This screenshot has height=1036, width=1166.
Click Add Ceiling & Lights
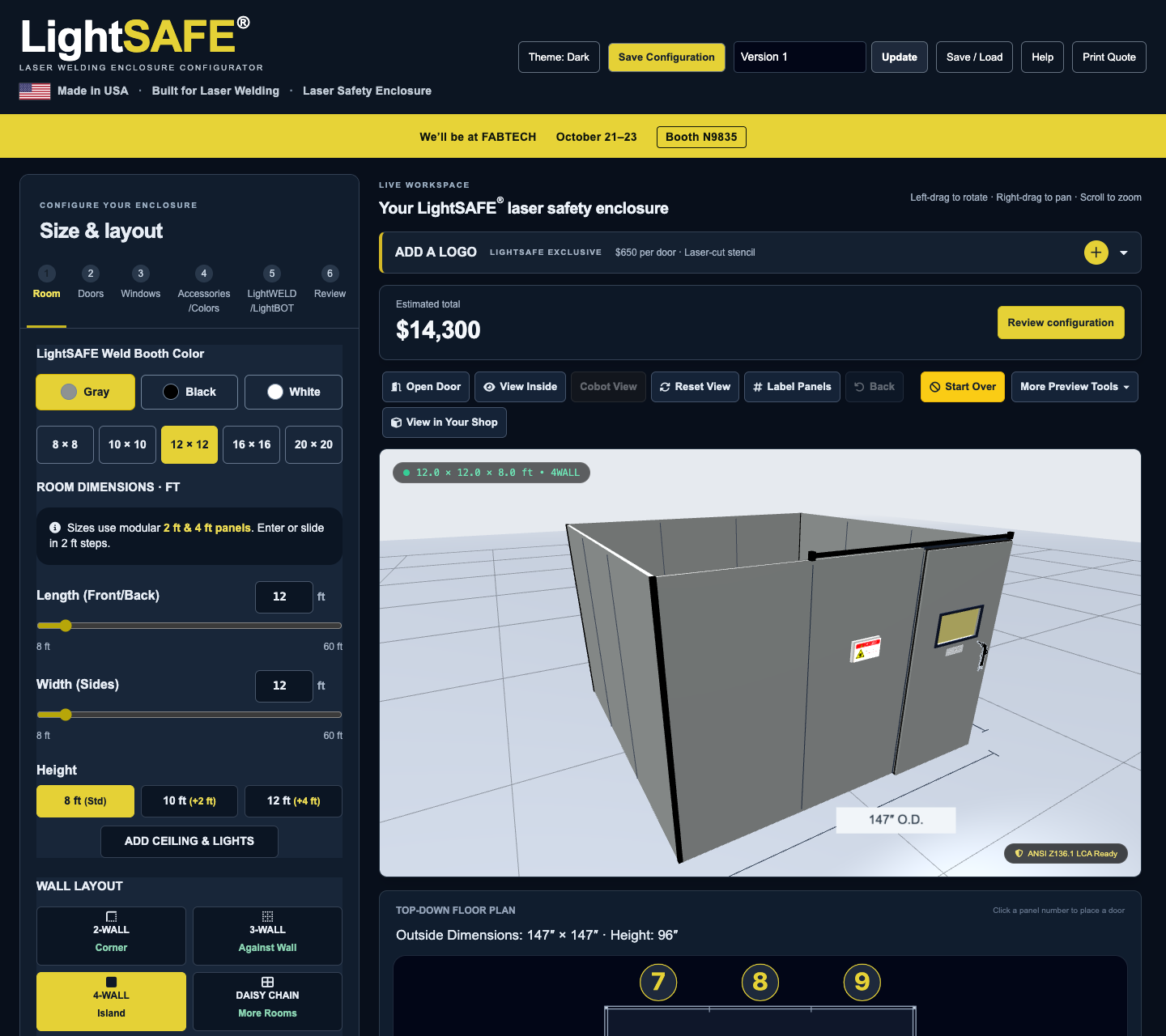coord(189,842)
